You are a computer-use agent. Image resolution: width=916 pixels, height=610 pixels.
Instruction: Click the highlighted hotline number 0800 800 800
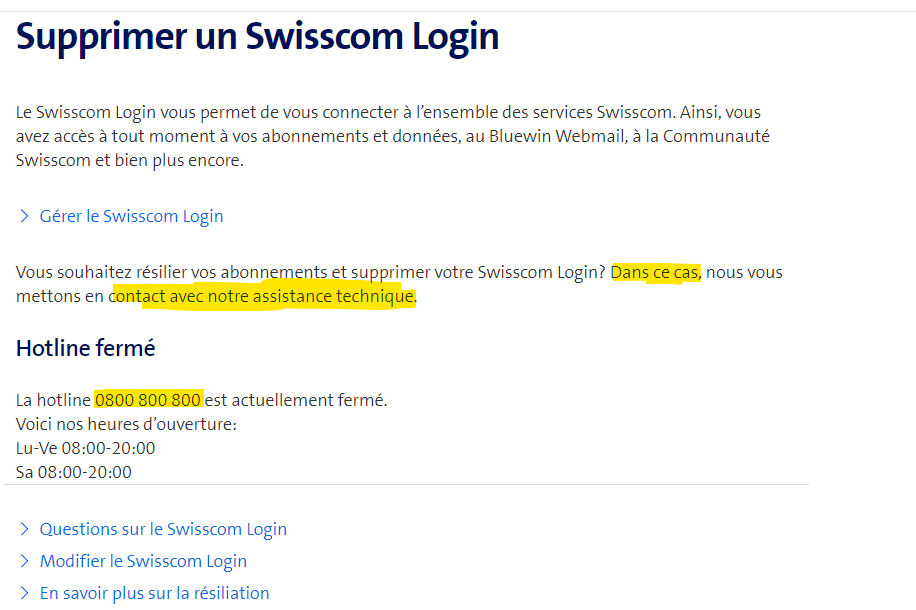click(148, 400)
